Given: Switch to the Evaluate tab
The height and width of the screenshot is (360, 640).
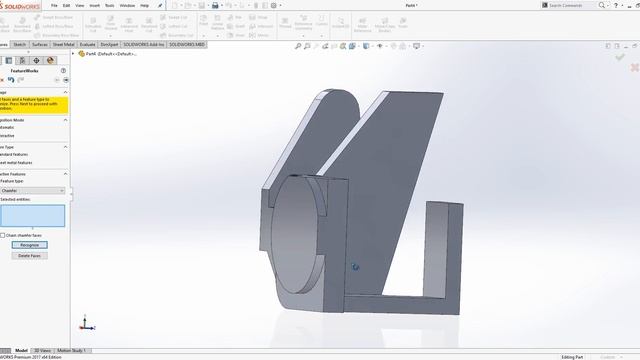Looking at the screenshot, I should pos(87,44).
